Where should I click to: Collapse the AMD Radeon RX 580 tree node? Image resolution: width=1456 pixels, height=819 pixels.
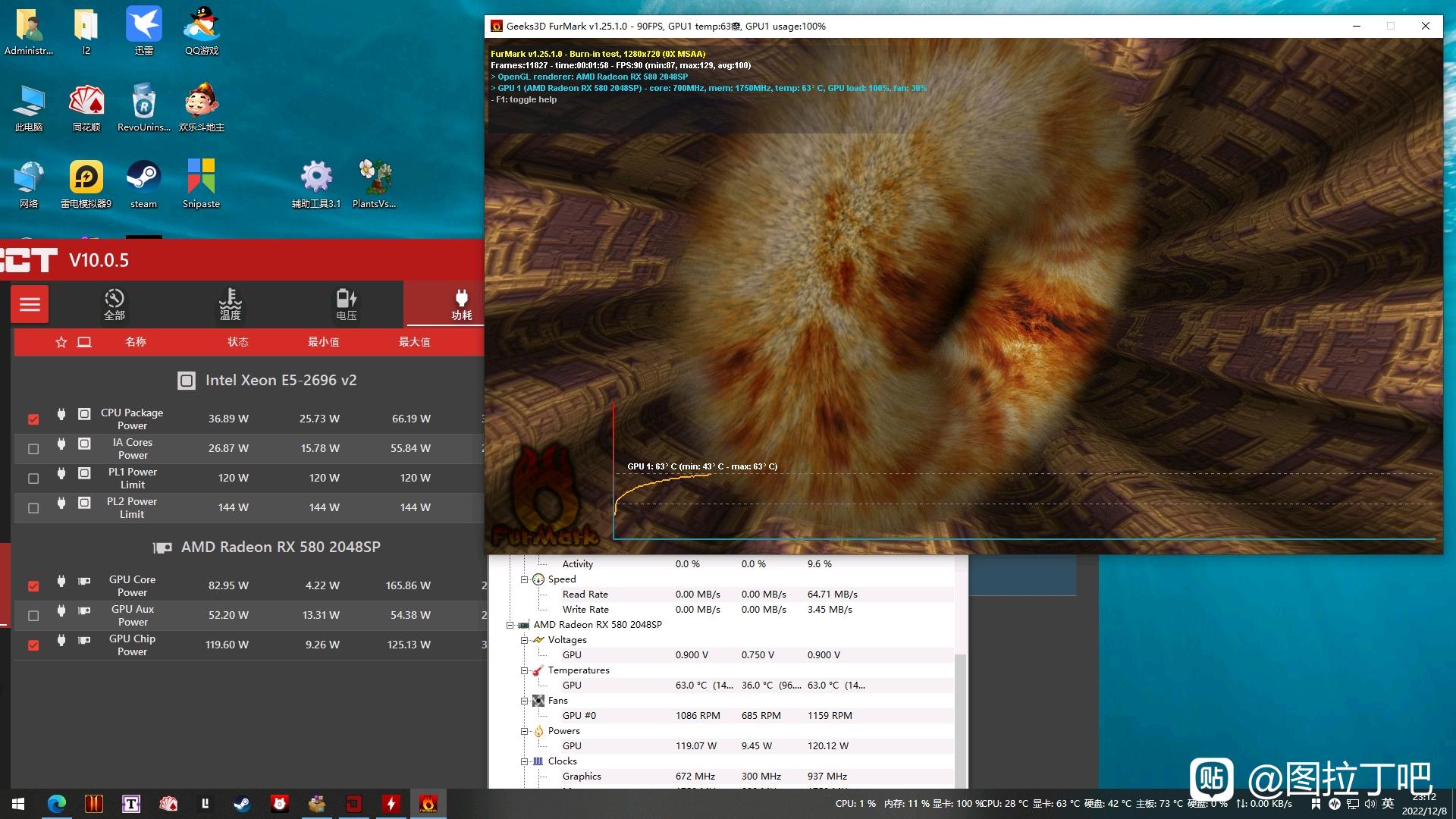(x=510, y=625)
